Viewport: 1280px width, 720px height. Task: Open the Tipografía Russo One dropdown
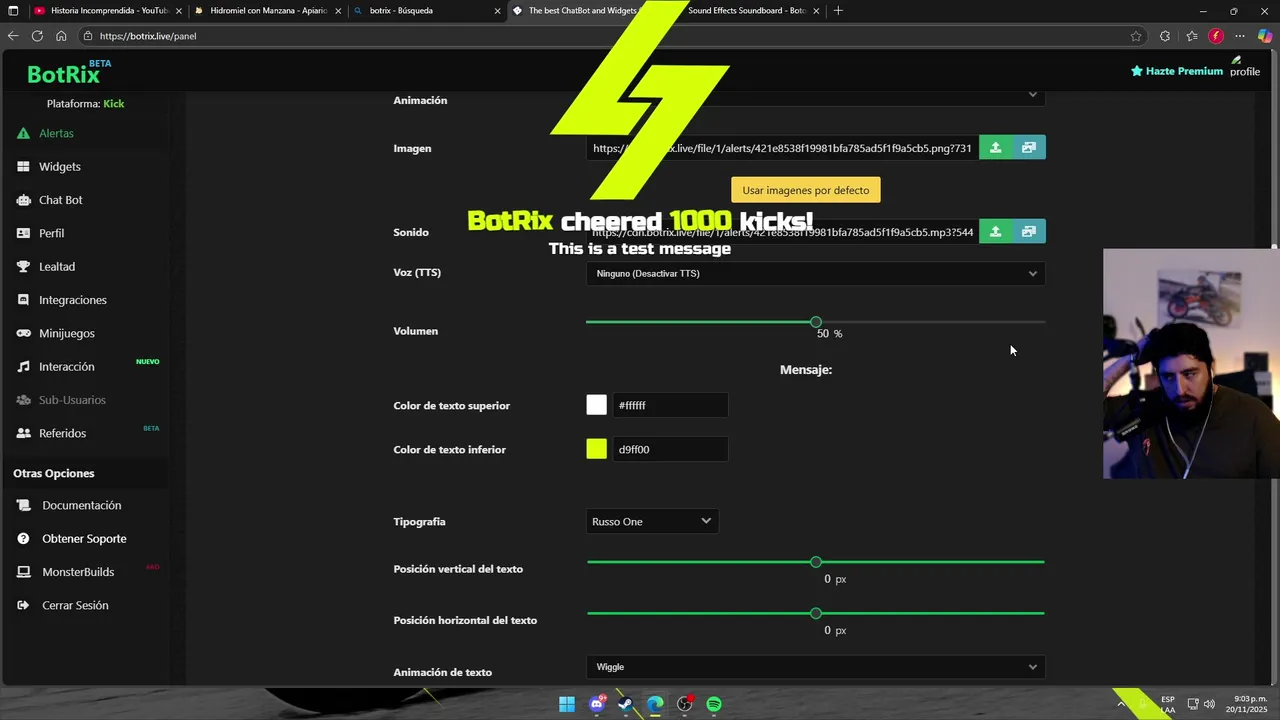[x=652, y=521]
